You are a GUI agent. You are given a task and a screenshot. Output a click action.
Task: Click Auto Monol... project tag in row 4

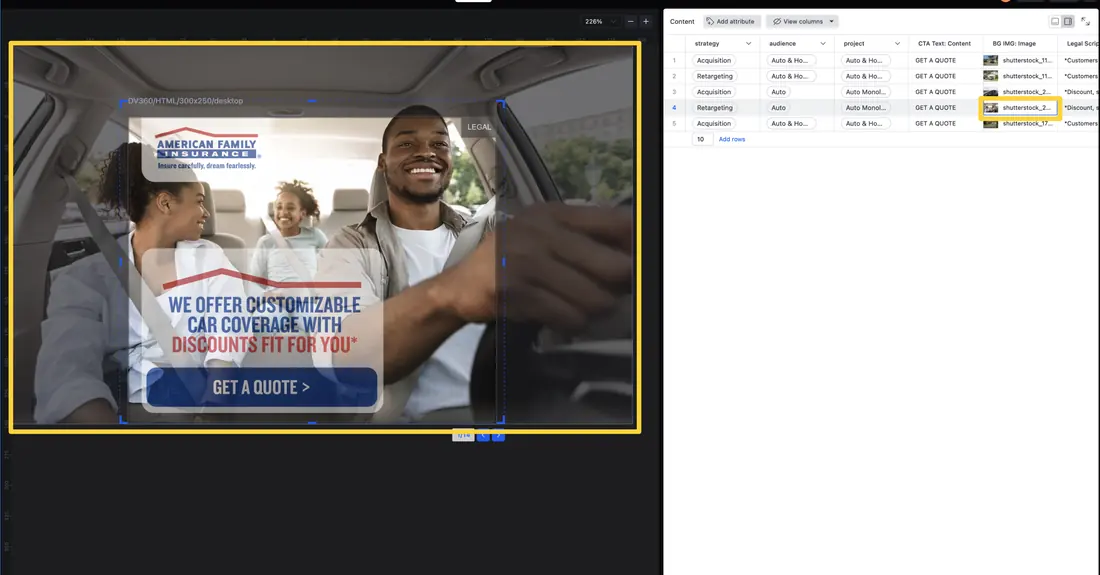coord(866,107)
